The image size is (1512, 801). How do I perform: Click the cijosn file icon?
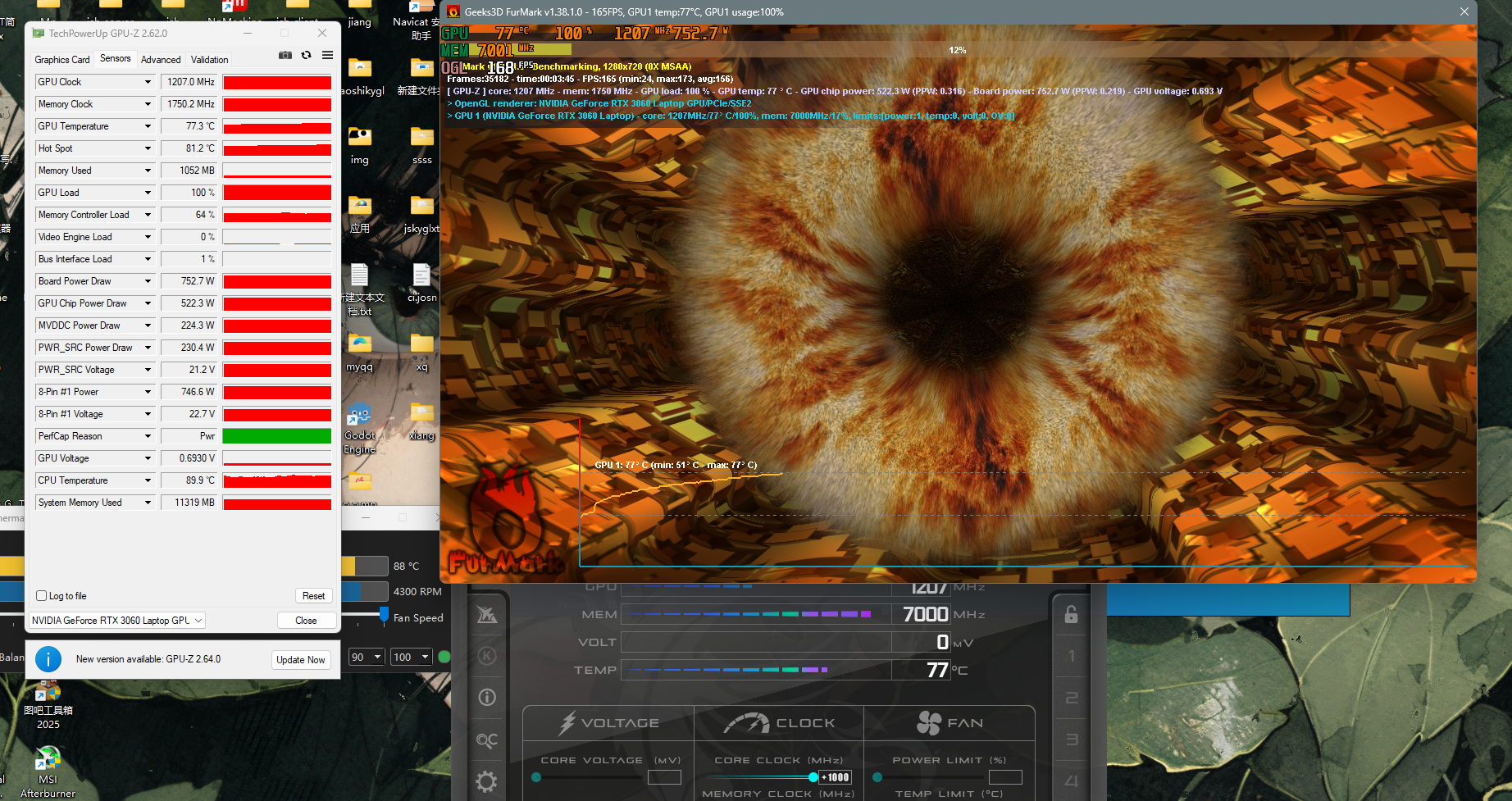(x=421, y=283)
